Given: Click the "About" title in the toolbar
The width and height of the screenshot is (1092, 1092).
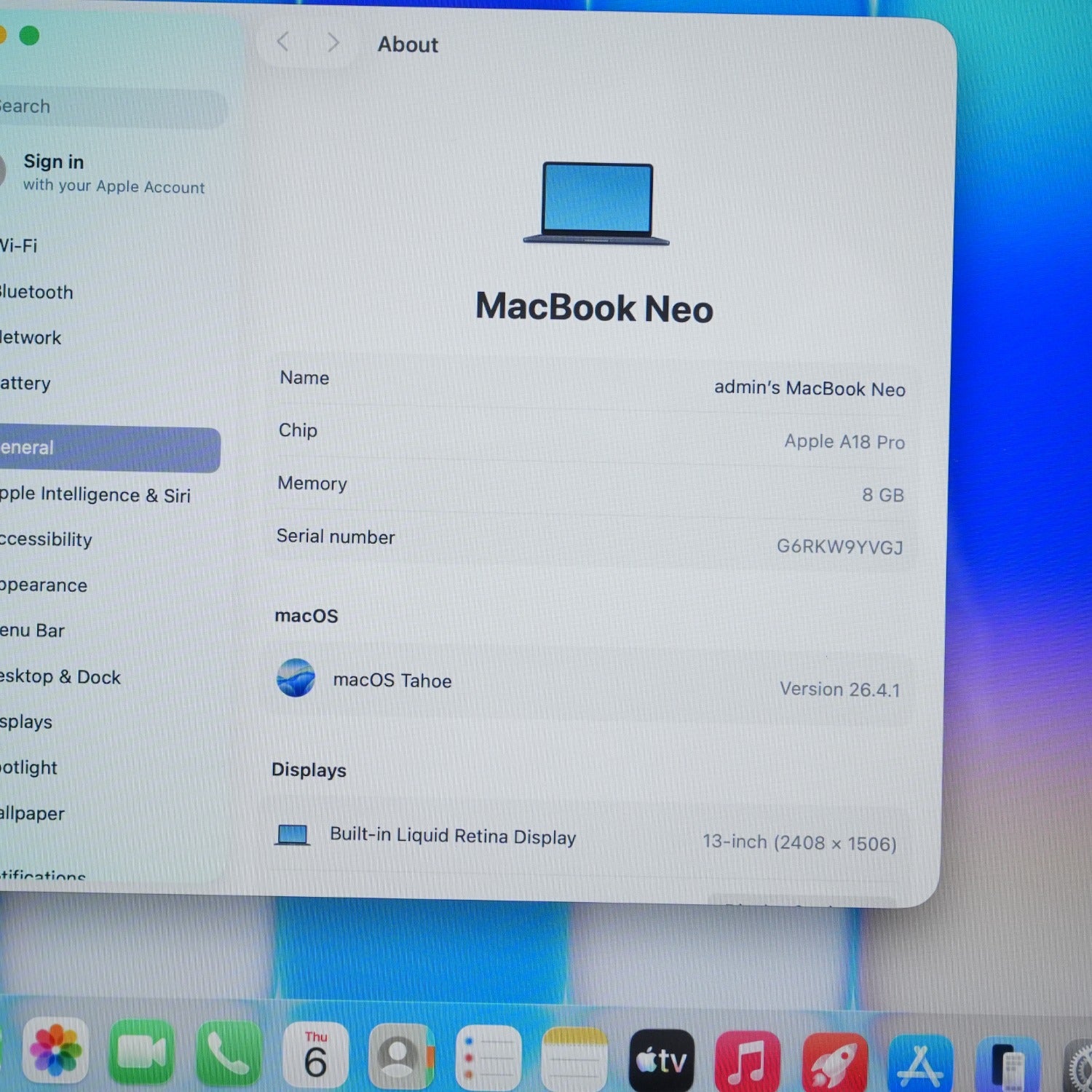Looking at the screenshot, I should 408,44.
